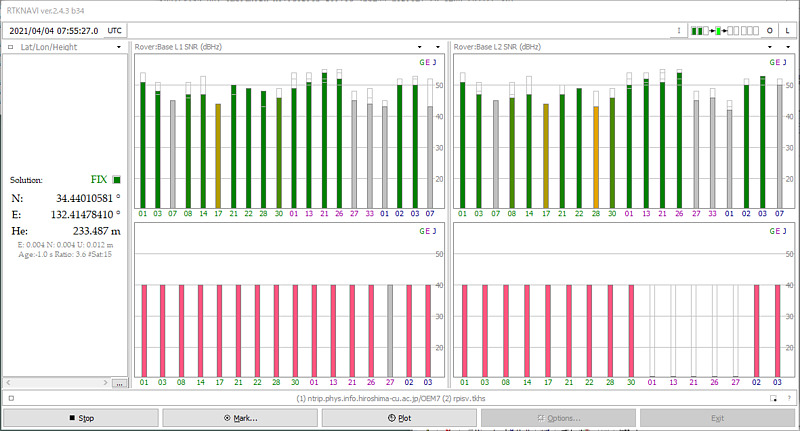Toggle time system with the UTC button
The image size is (800, 431).
[x=114, y=31]
